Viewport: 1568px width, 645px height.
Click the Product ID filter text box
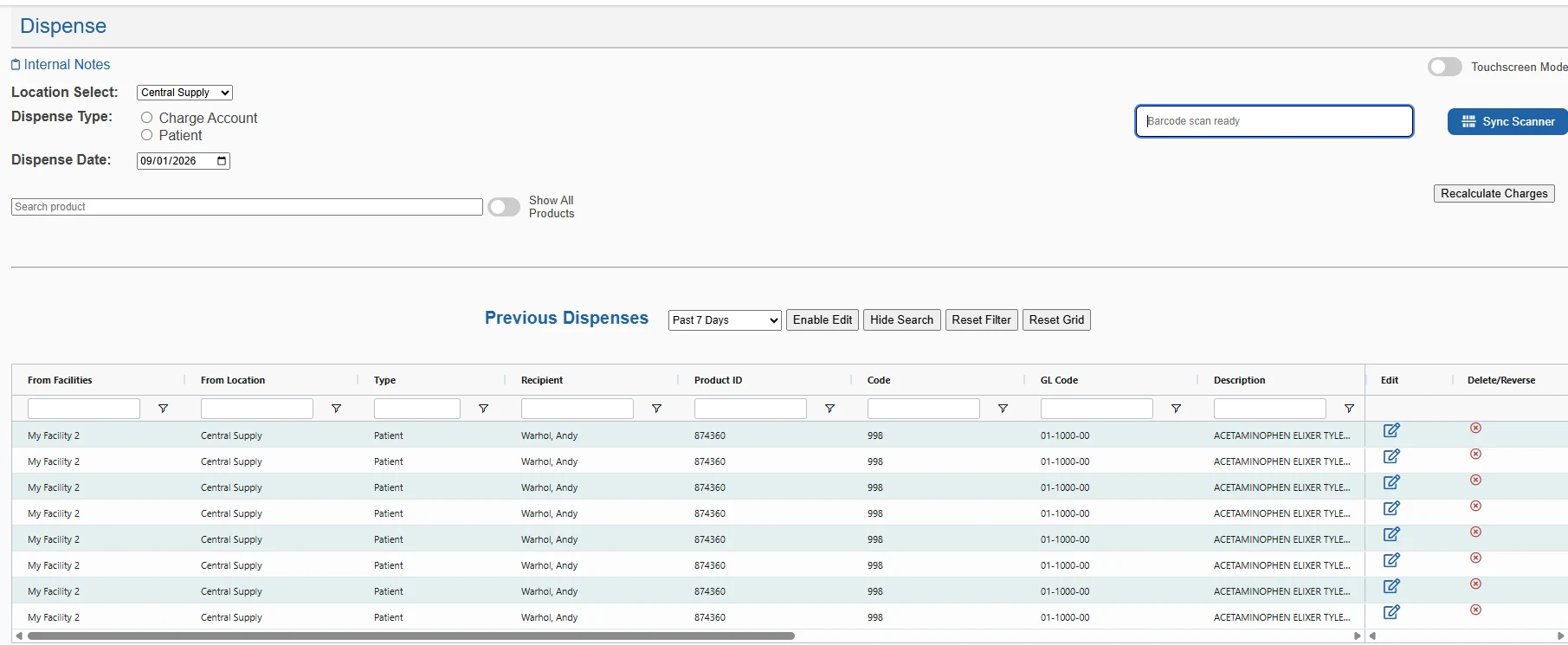point(751,409)
